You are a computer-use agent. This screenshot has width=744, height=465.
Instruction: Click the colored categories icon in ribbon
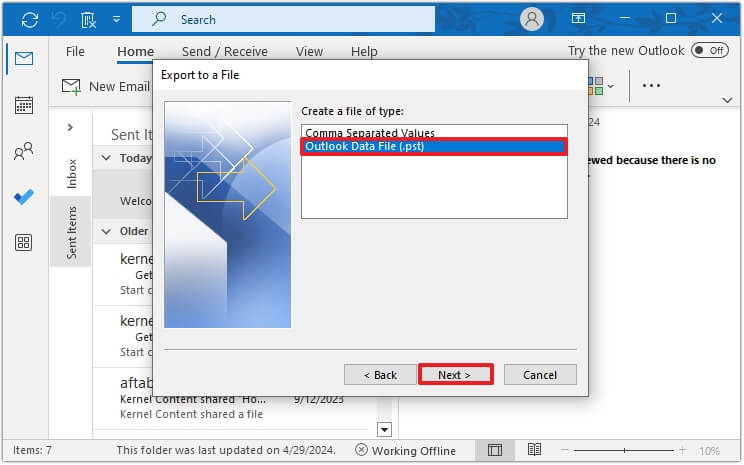coord(595,86)
